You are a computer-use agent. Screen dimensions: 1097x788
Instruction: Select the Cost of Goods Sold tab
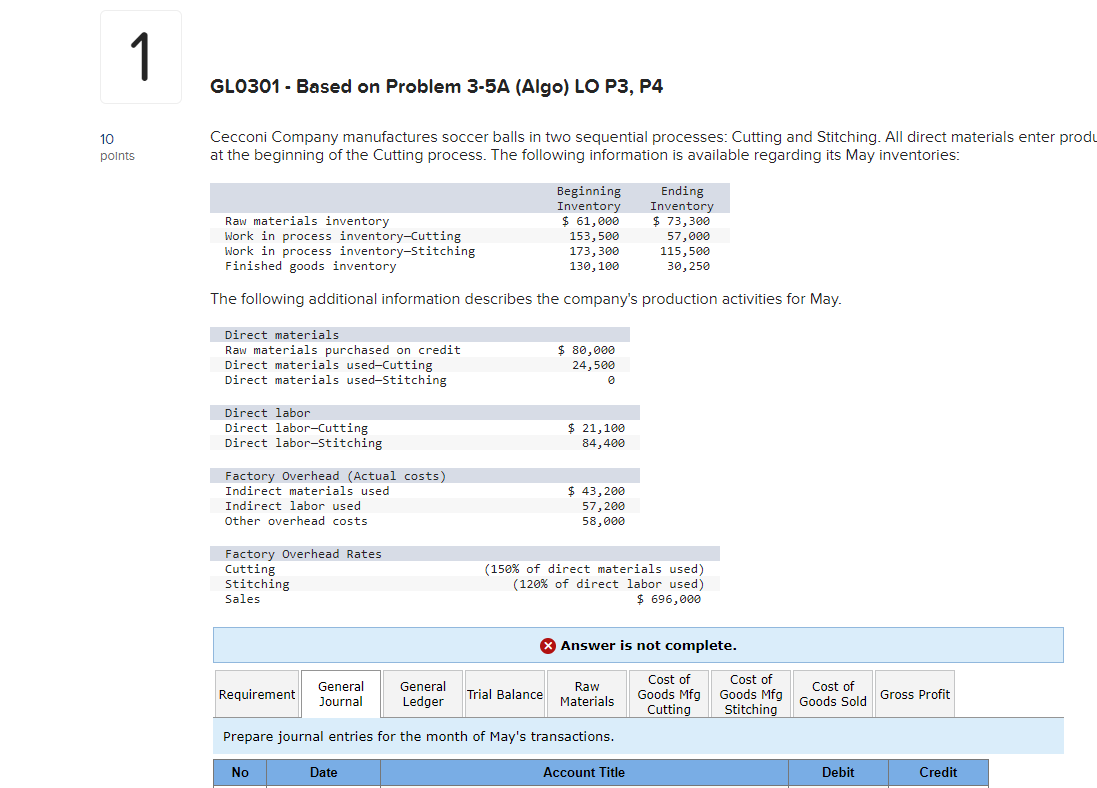click(x=832, y=693)
